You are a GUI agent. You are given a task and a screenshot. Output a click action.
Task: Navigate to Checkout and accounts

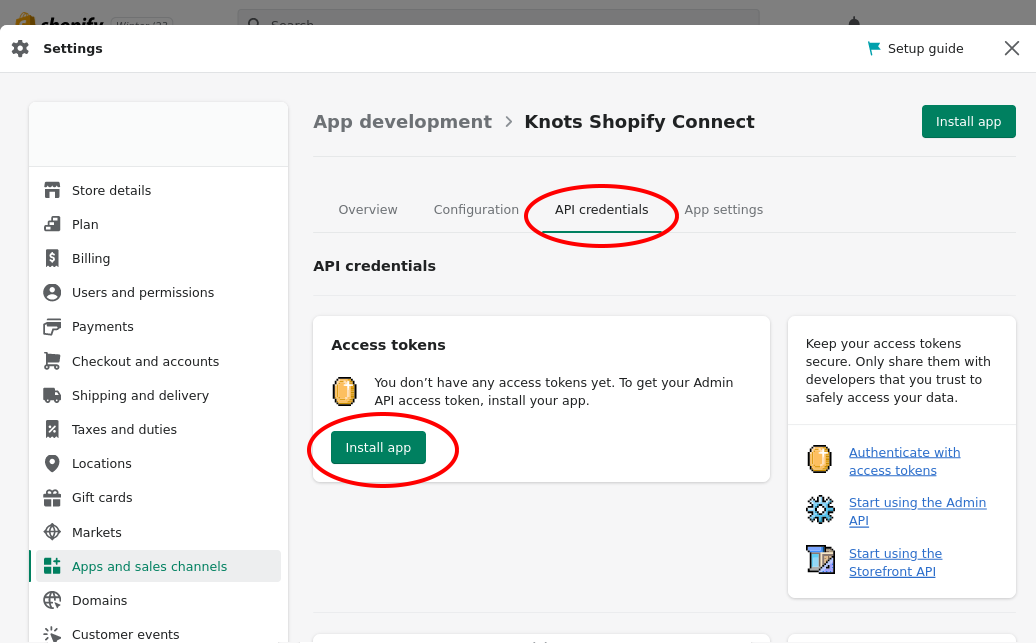(x=159, y=361)
